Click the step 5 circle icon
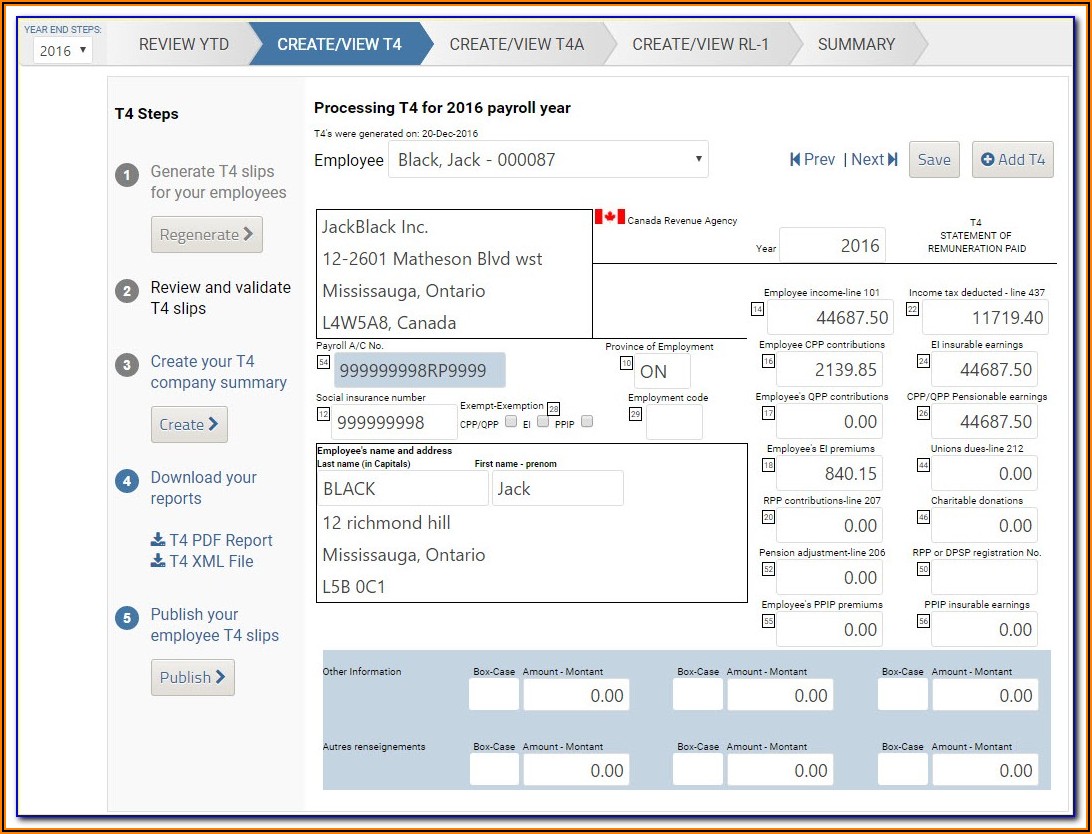Viewport: 1092px width, 834px height. [x=126, y=618]
